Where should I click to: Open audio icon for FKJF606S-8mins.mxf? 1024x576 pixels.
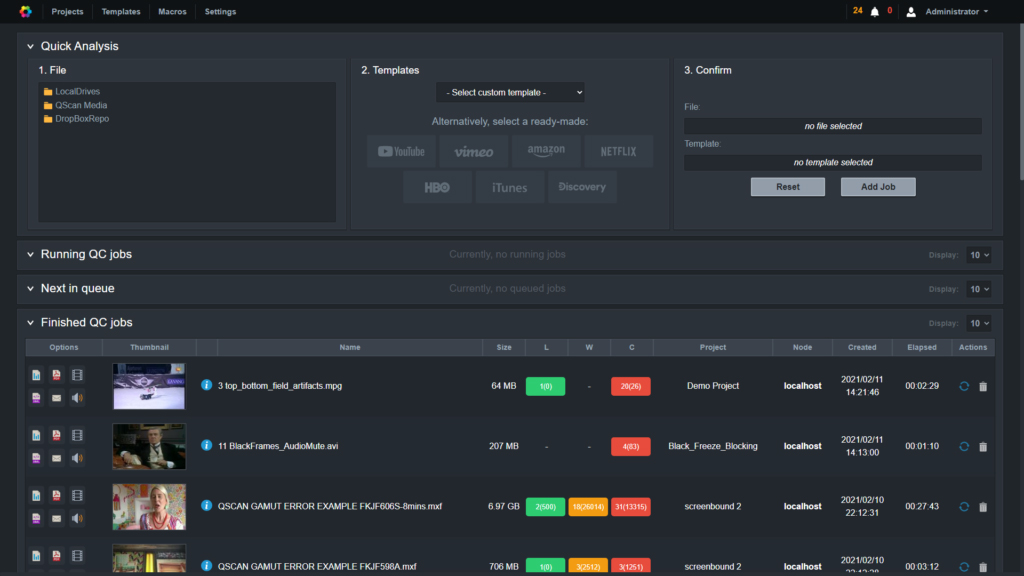77,518
